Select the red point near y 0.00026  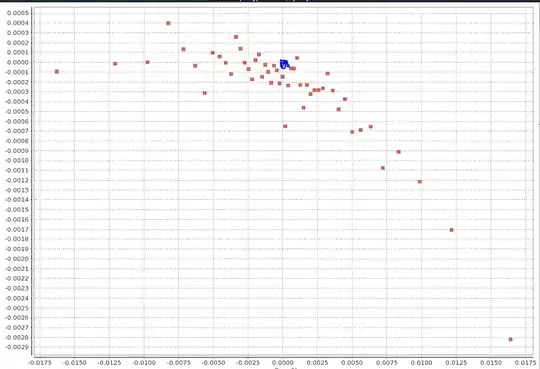(x=236, y=37)
